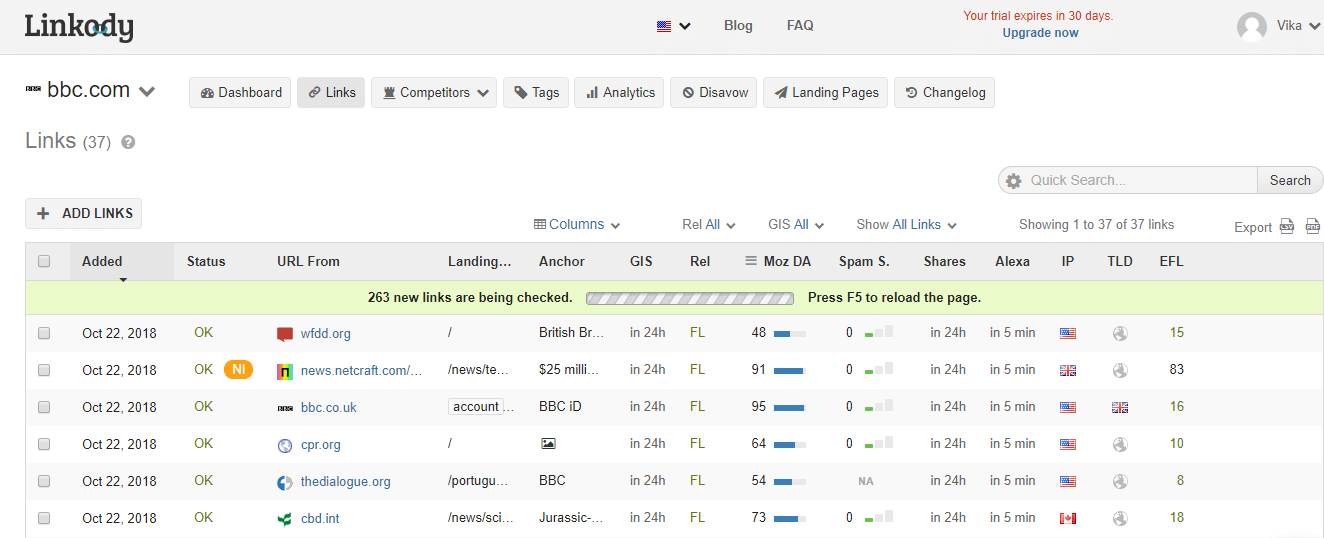Screen dimensions: 1324x538
Task: Click the Quick Search input field
Action: tap(1141, 180)
